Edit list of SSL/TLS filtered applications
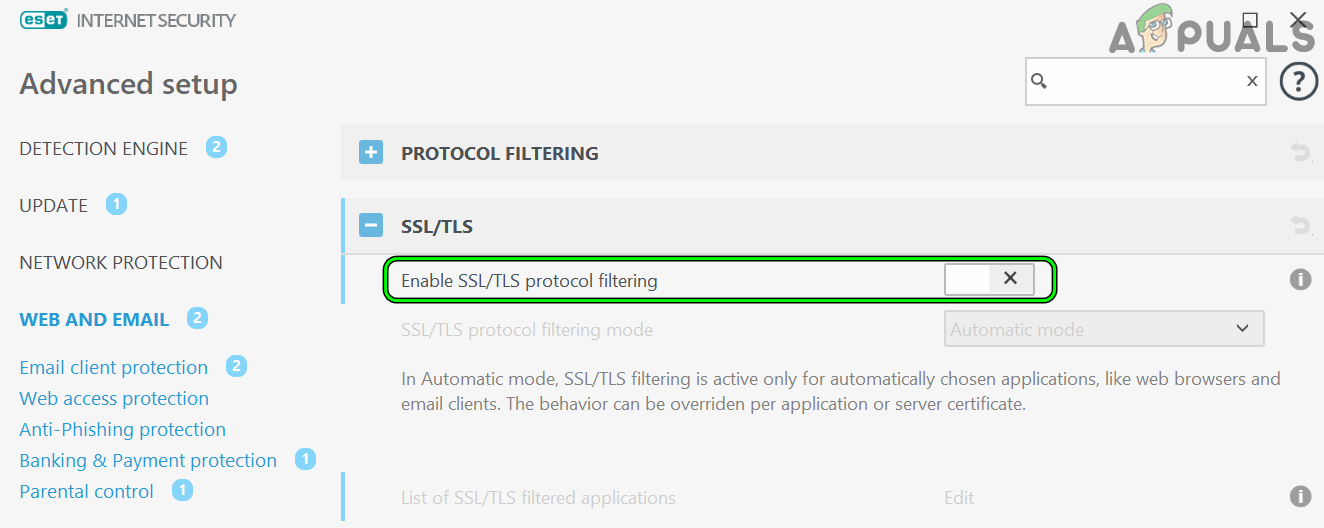The width and height of the screenshot is (1324, 528). pyautogui.click(x=959, y=498)
